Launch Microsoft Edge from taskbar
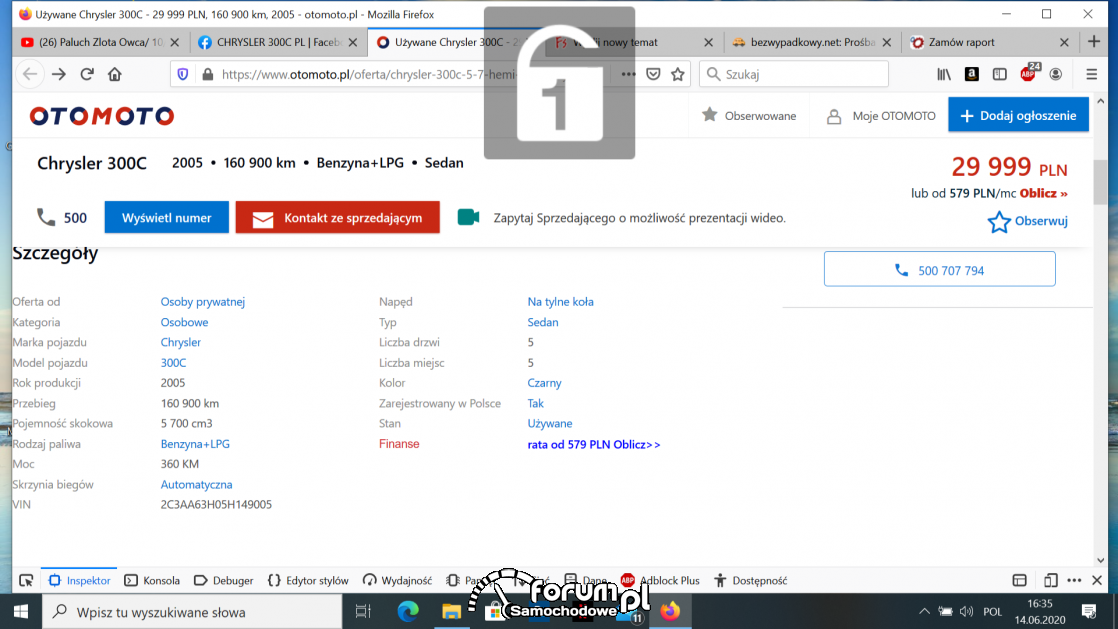The width and height of the screenshot is (1118, 629). point(408,612)
